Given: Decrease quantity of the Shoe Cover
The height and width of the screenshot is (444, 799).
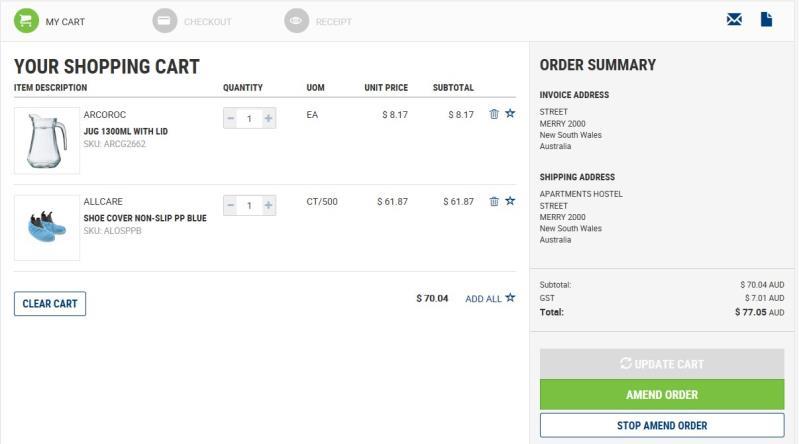Looking at the screenshot, I should [x=231, y=206].
